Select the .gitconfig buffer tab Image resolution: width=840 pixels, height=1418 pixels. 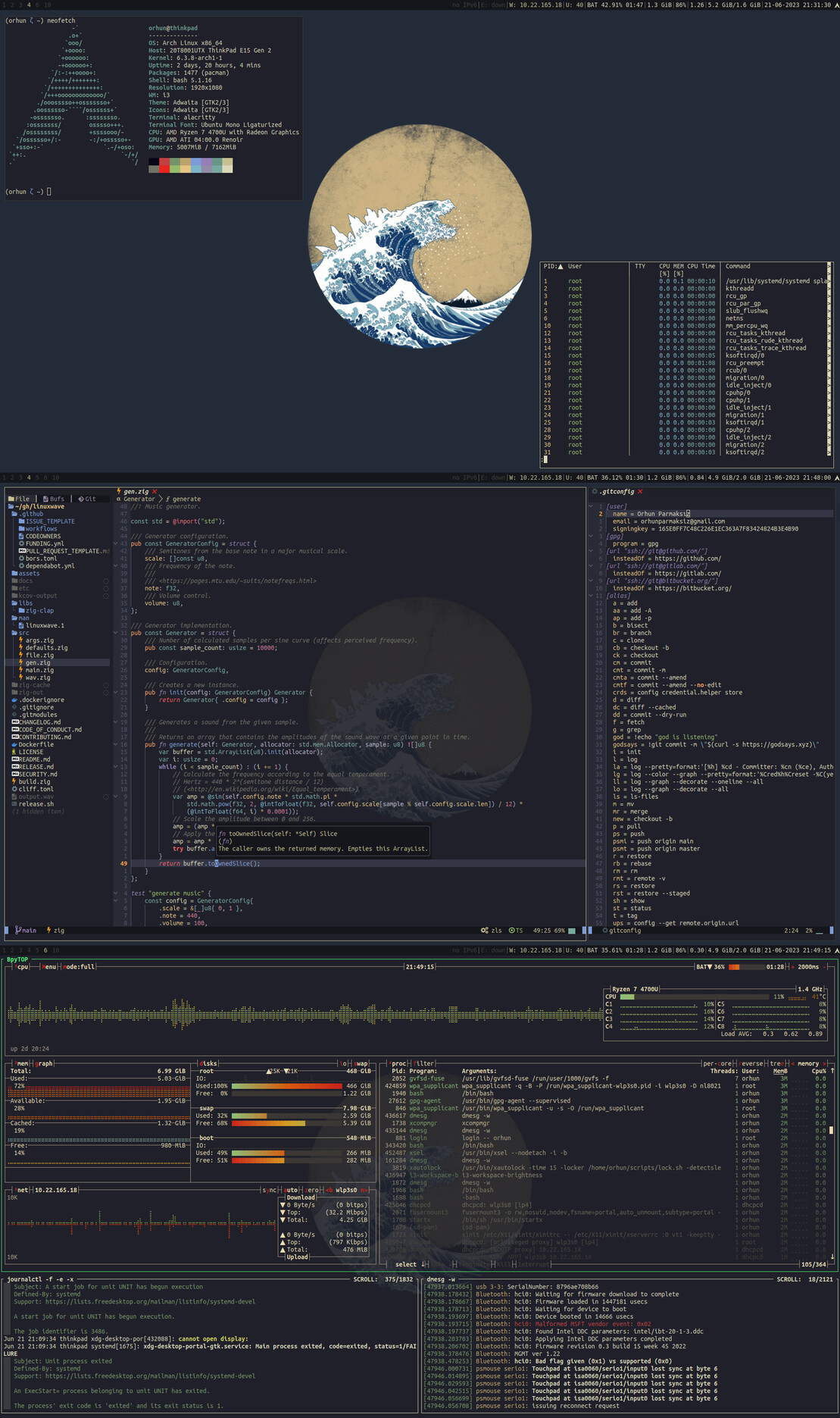617,492
